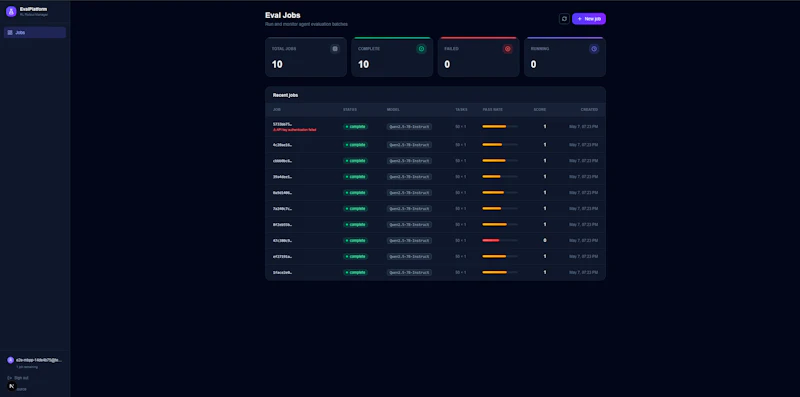Click the CREATED column header
Screen dimensions: 800x397
pos(589,110)
